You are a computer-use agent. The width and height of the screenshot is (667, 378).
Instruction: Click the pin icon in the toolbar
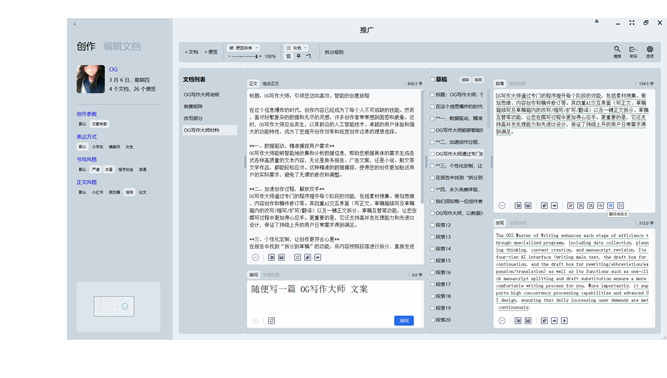[x=299, y=56]
